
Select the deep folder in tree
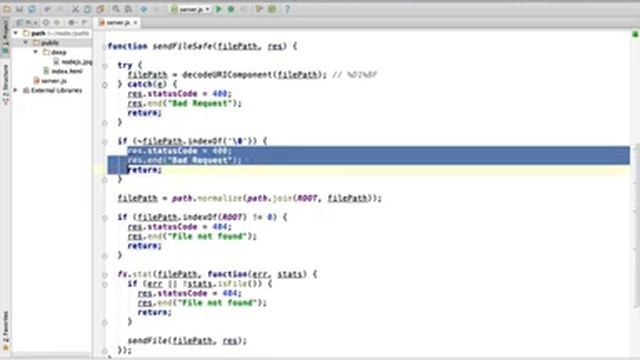tap(58, 52)
